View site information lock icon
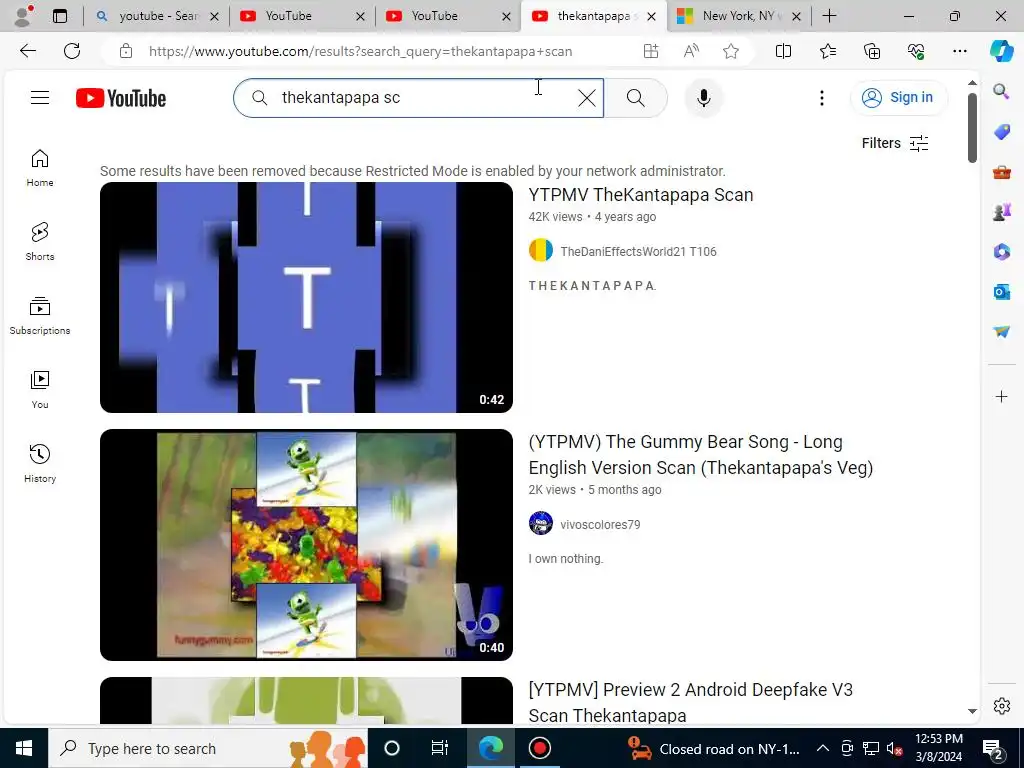 point(126,51)
